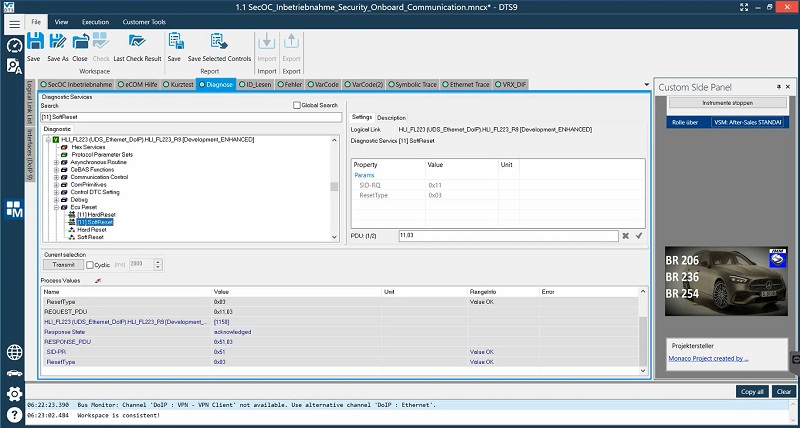Open the Monaco Project created by link
The height and width of the screenshot is (428, 800).
pyautogui.click(x=709, y=358)
